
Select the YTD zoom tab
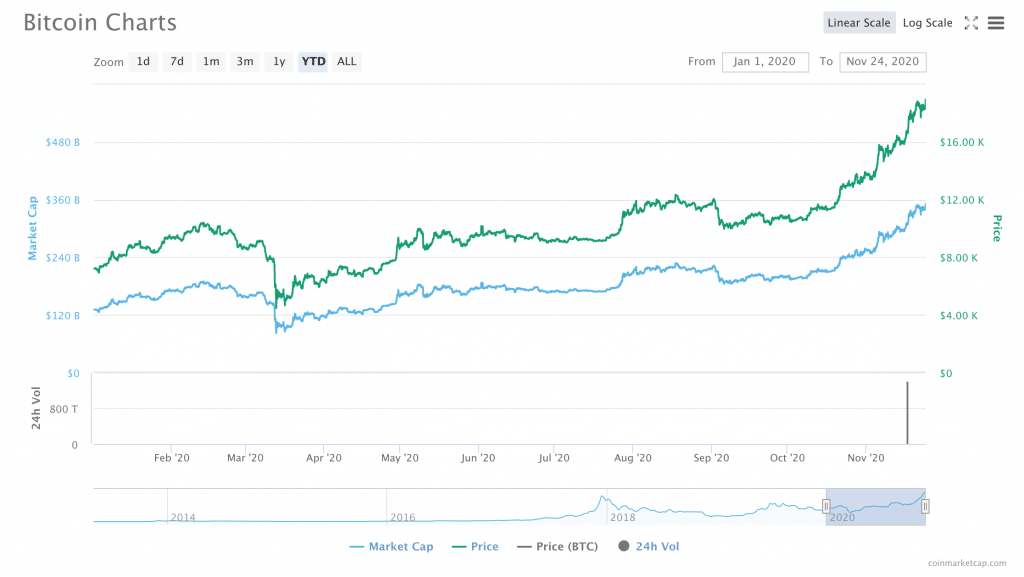(x=313, y=62)
